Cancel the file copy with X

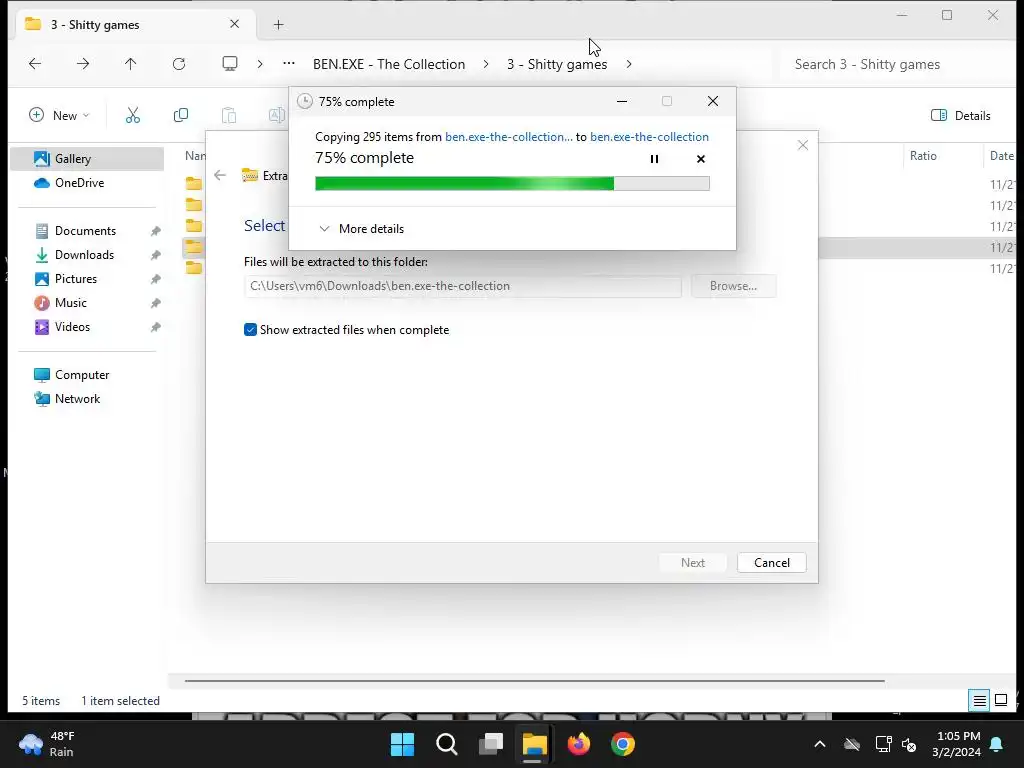tap(701, 159)
